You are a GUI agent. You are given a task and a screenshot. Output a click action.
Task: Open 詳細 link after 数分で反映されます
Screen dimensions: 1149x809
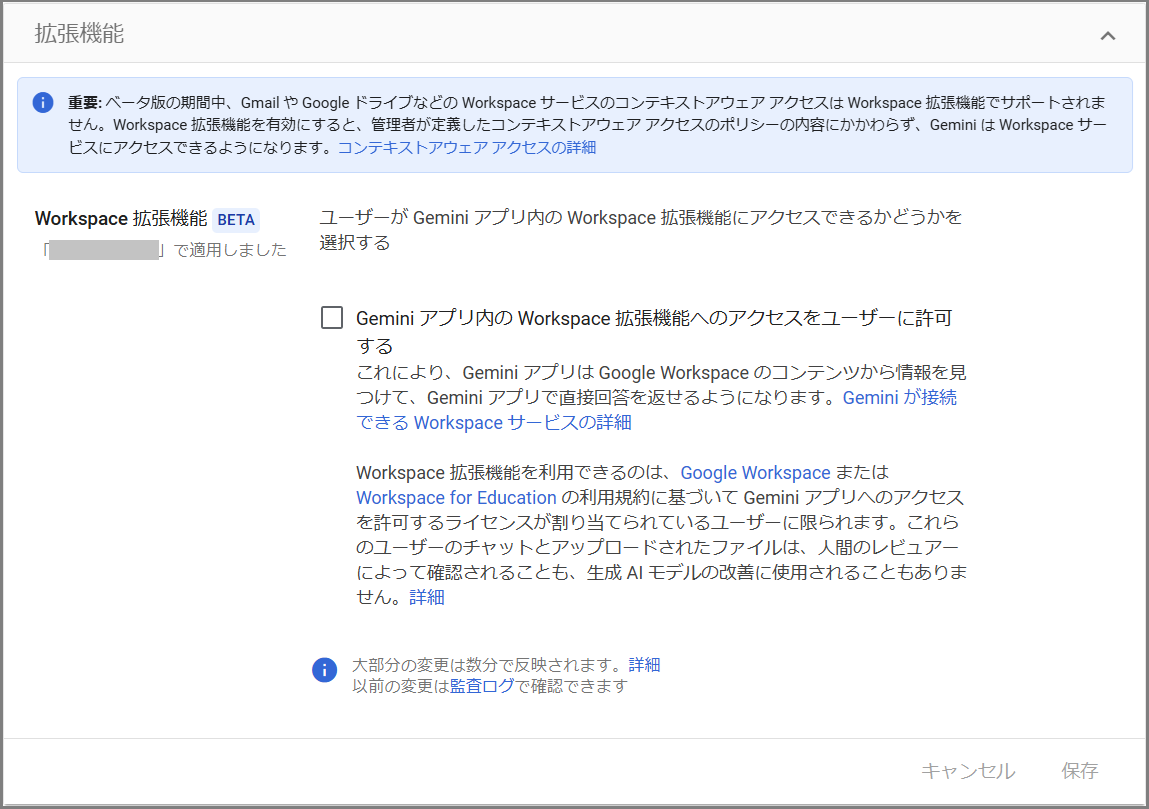(x=644, y=665)
